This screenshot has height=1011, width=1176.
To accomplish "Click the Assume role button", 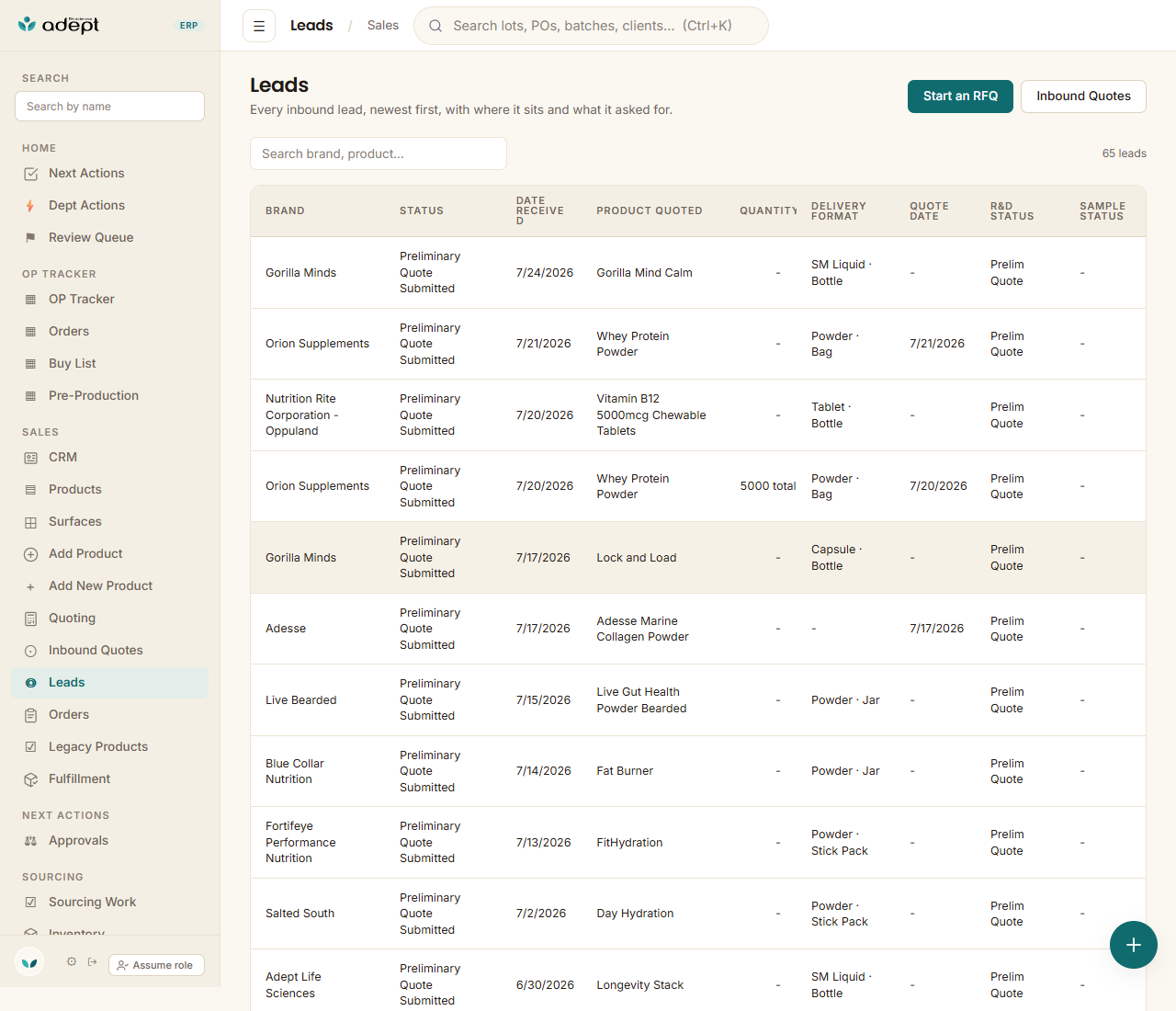I will tap(156, 965).
